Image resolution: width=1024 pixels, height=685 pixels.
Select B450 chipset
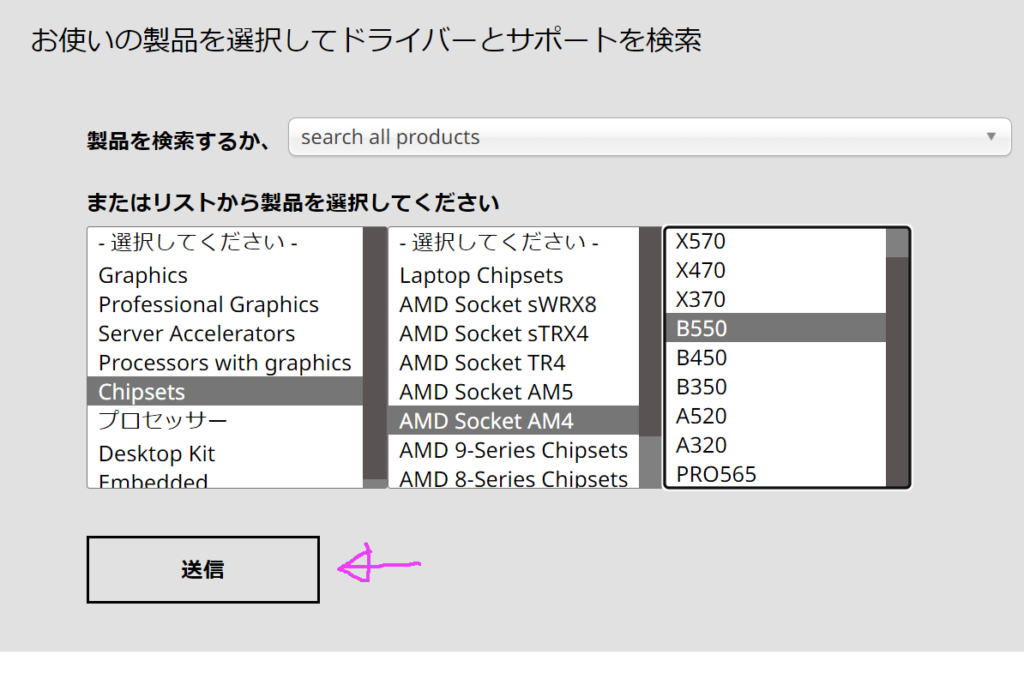click(776, 357)
